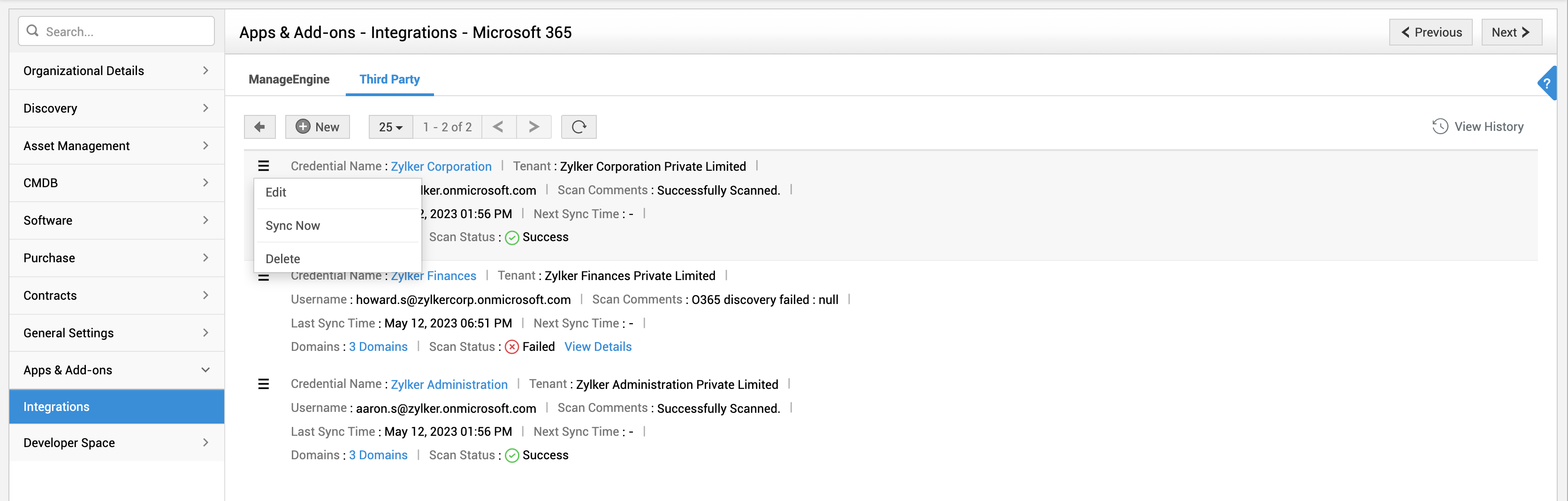Image resolution: width=1568 pixels, height=501 pixels.
Task: Open View History for Microsoft 365 integrations
Action: (1478, 126)
